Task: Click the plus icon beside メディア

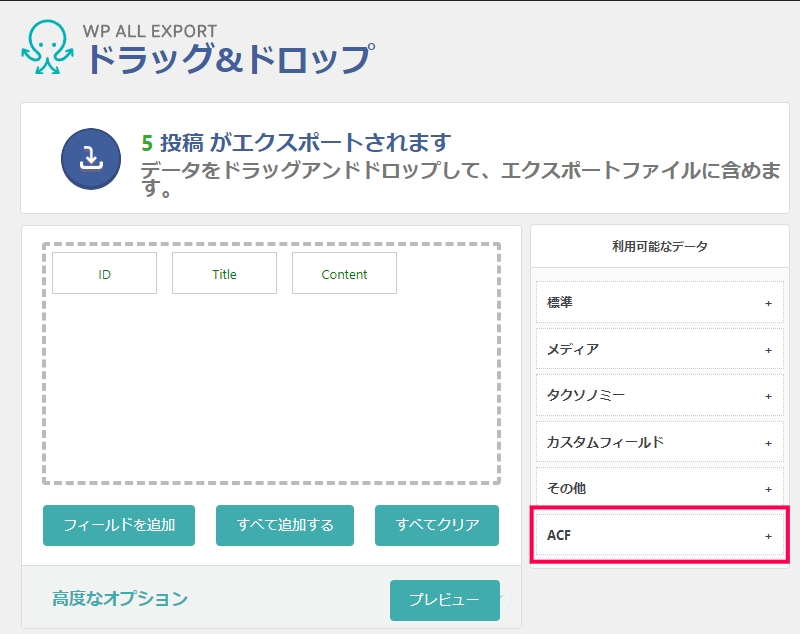Action: 768,350
